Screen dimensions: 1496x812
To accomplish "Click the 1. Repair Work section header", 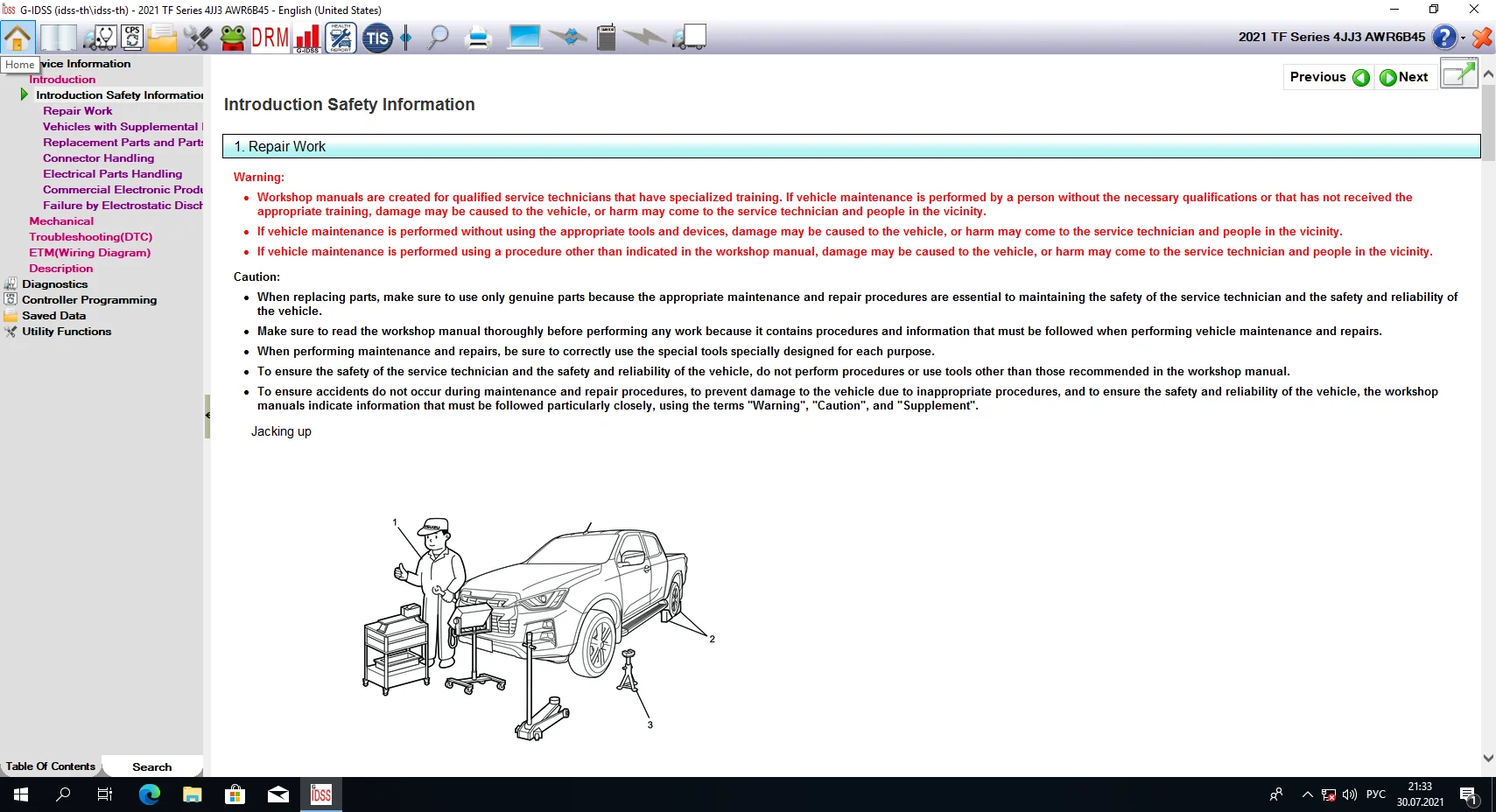I will click(x=852, y=146).
